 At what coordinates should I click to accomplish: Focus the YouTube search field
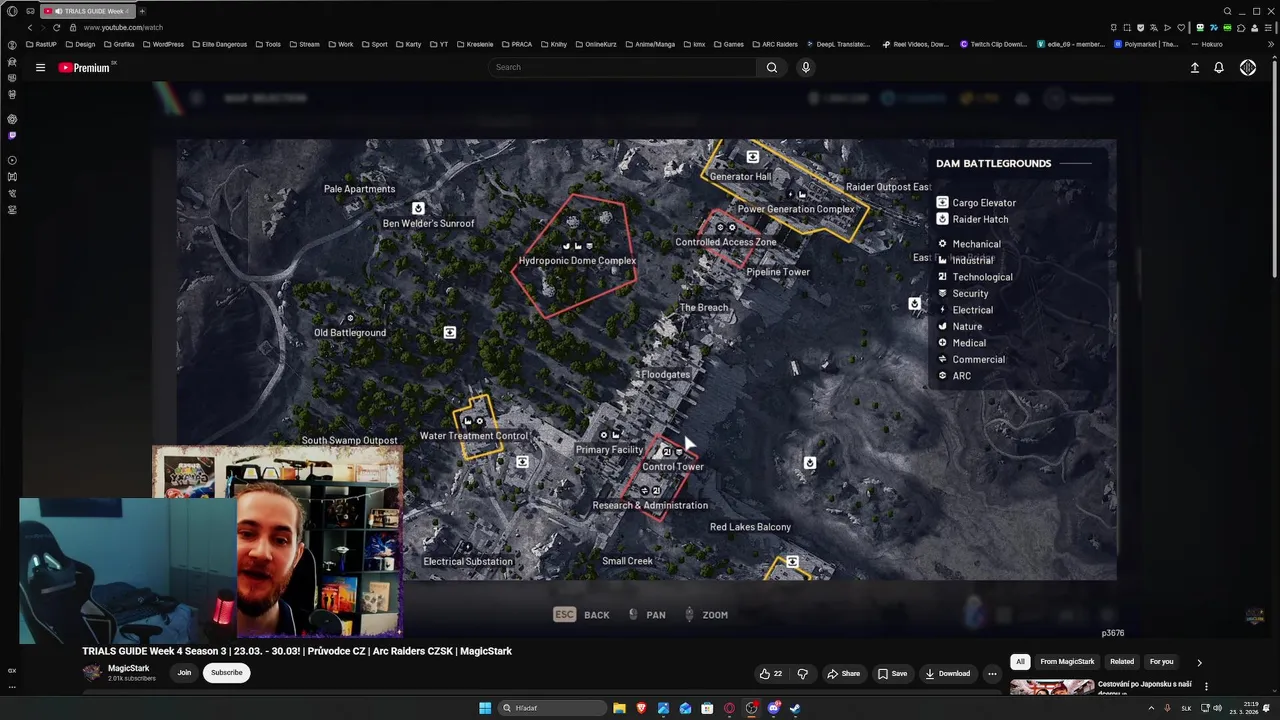tap(622, 67)
